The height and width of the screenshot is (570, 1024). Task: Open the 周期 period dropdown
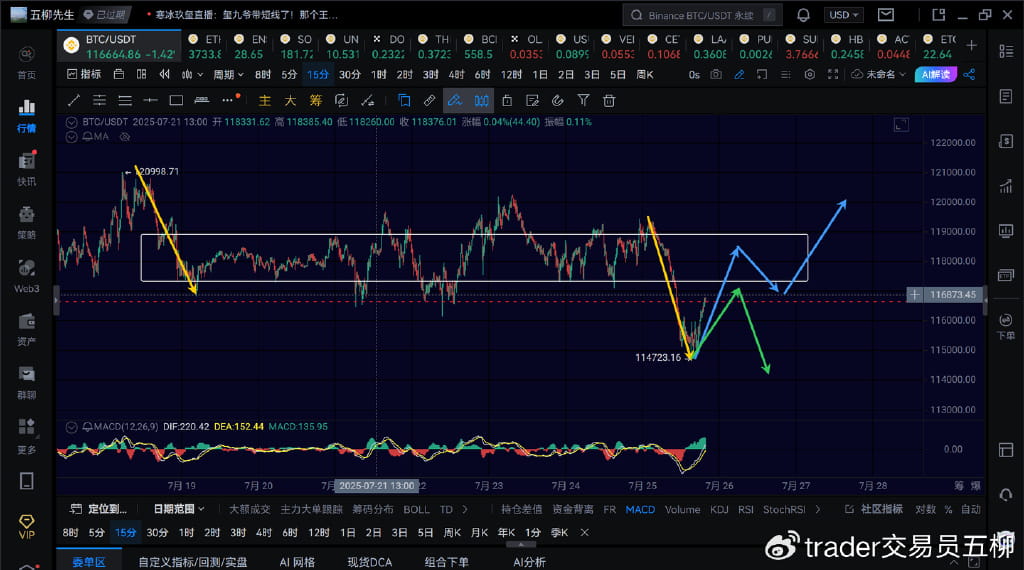(x=228, y=74)
